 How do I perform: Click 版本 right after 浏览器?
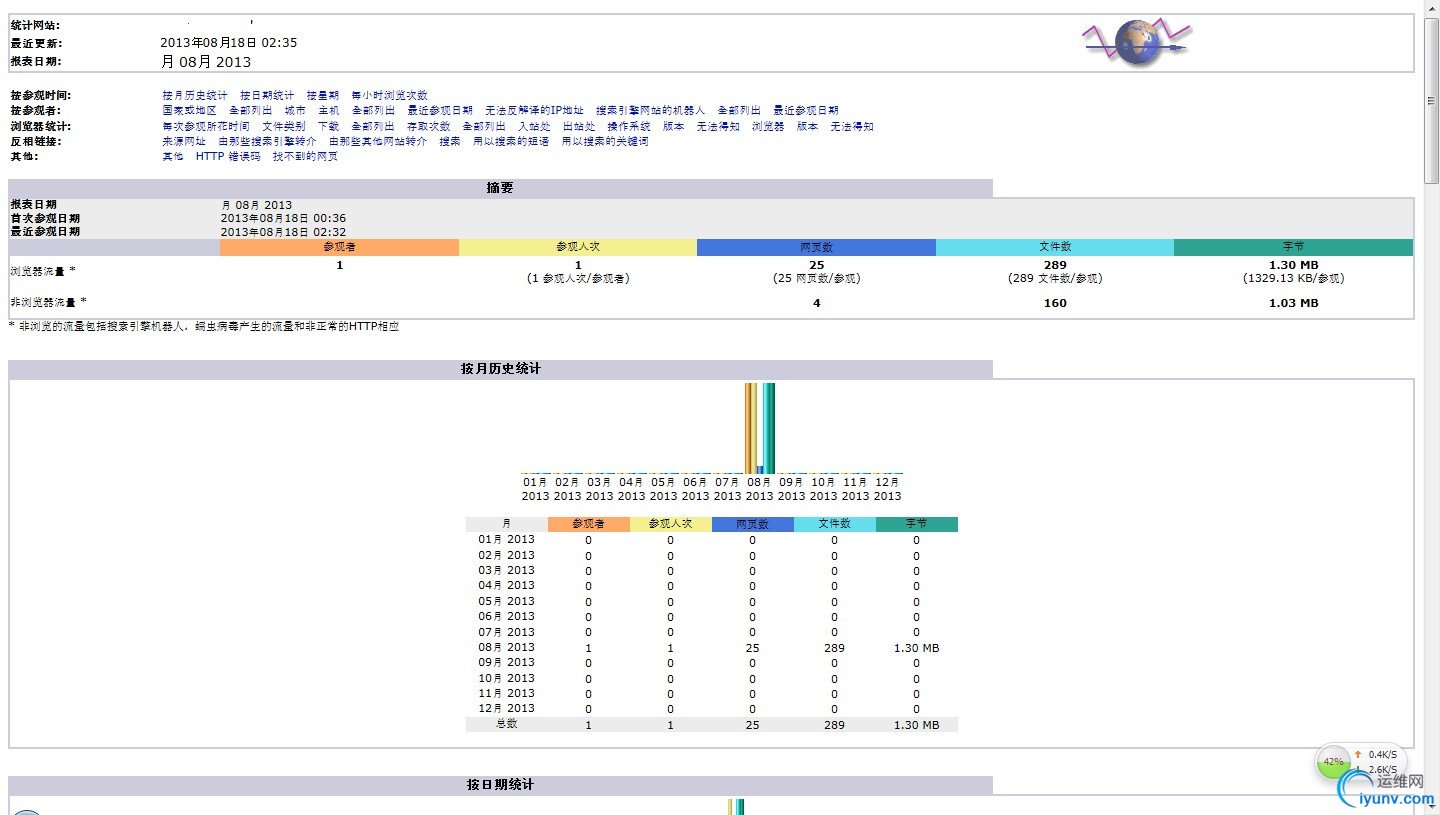pyautogui.click(x=808, y=127)
